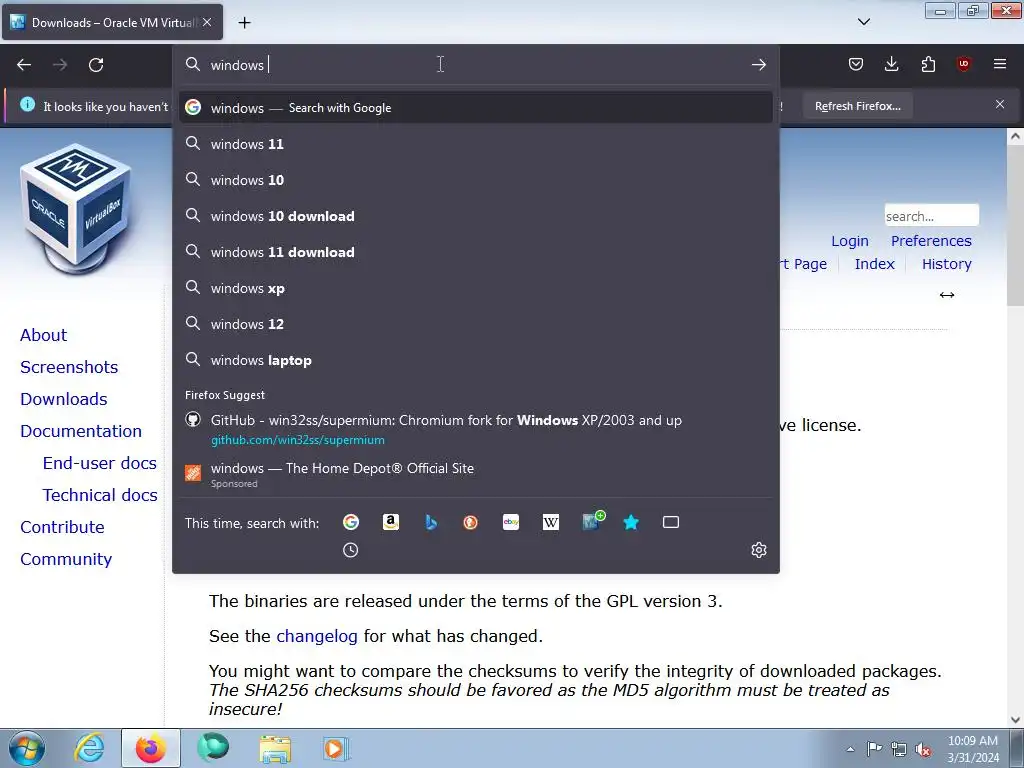Go back with the browser back arrow
The height and width of the screenshot is (768, 1024).
[x=24, y=65]
